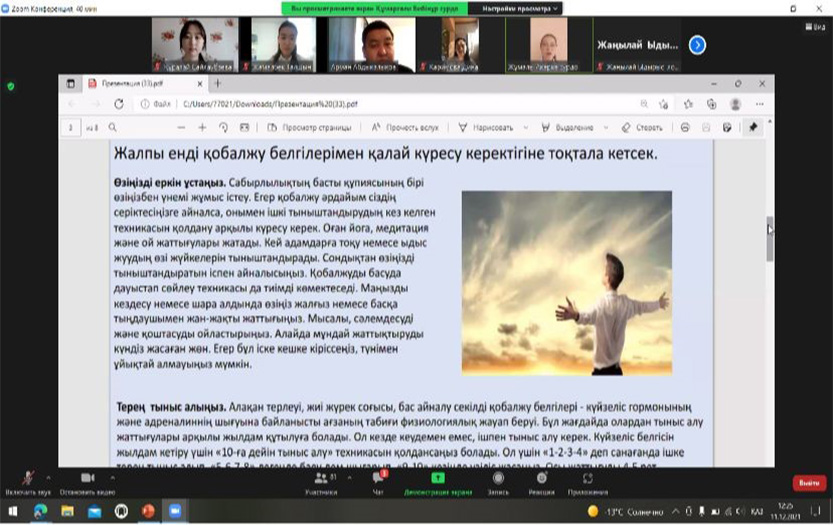Open the page view menu

pyautogui.click(x=306, y=127)
